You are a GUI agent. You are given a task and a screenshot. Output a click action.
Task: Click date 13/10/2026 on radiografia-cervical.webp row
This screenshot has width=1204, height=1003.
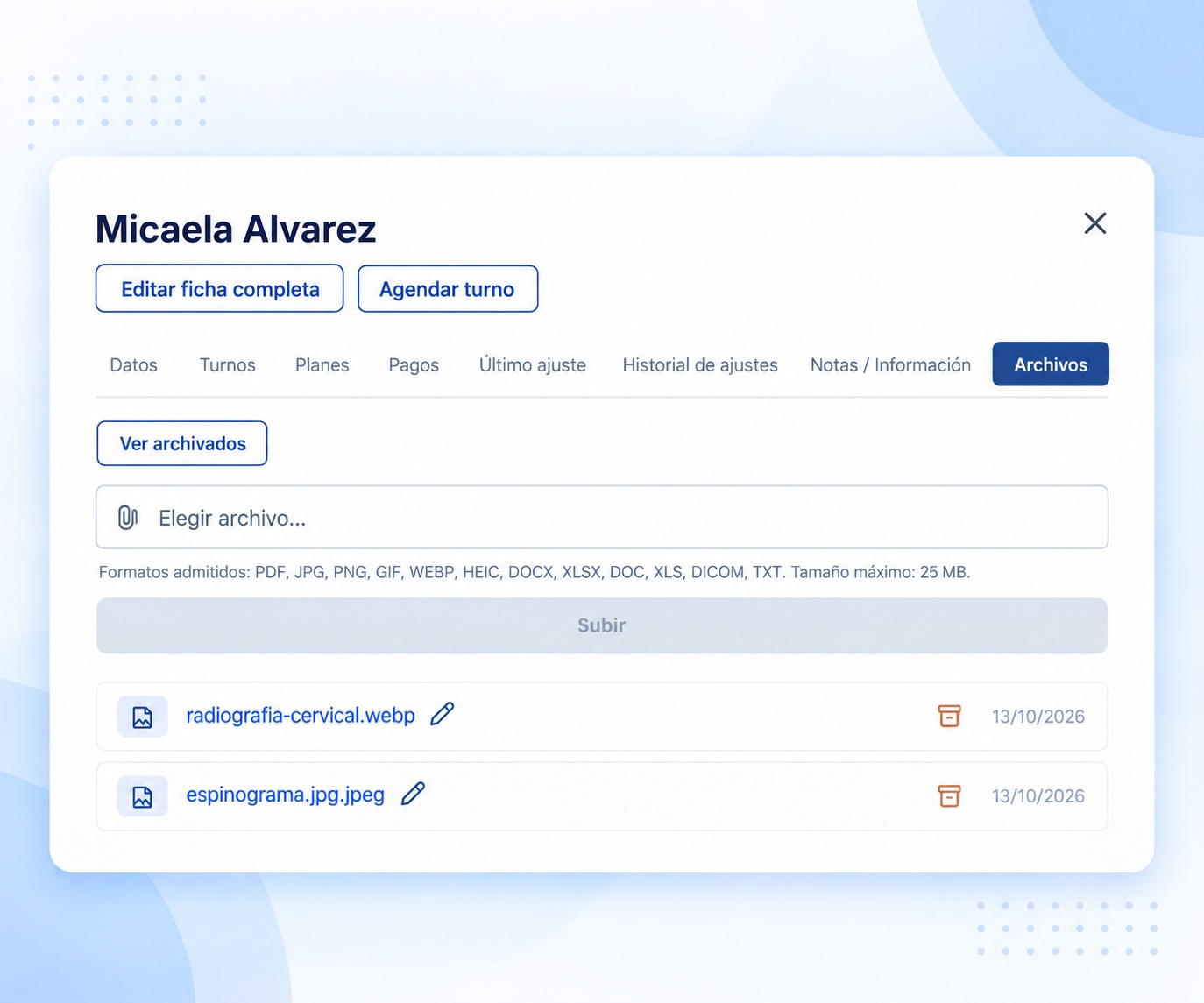[1038, 717]
